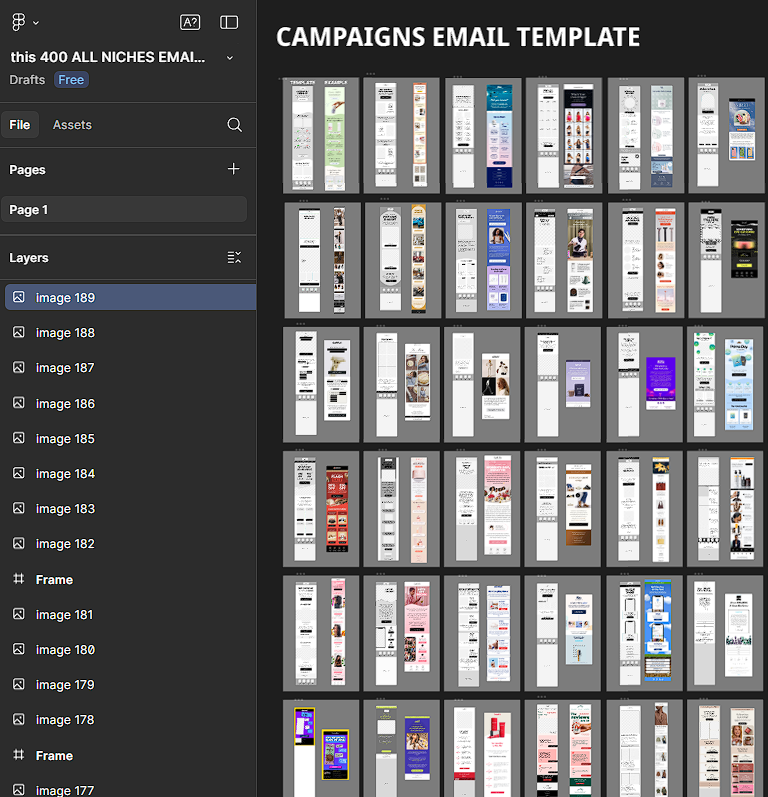The image size is (768, 797).
Task: Collapse all layers icon in Layers header
Action: click(234, 257)
